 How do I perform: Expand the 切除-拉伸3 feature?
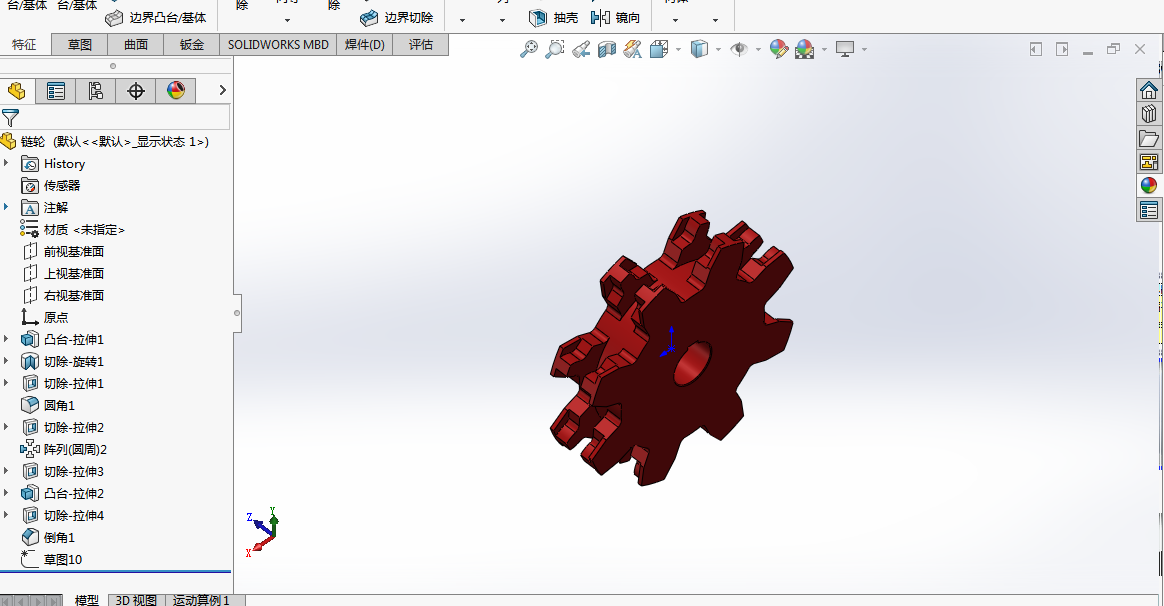point(7,471)
